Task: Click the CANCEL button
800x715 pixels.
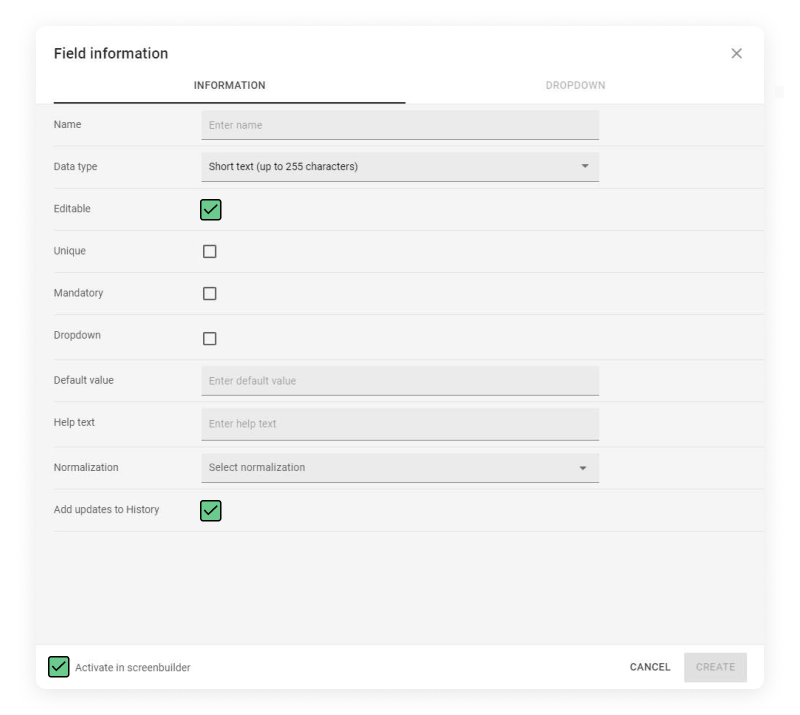Action: pyautogui.click(x=649, y=667)
